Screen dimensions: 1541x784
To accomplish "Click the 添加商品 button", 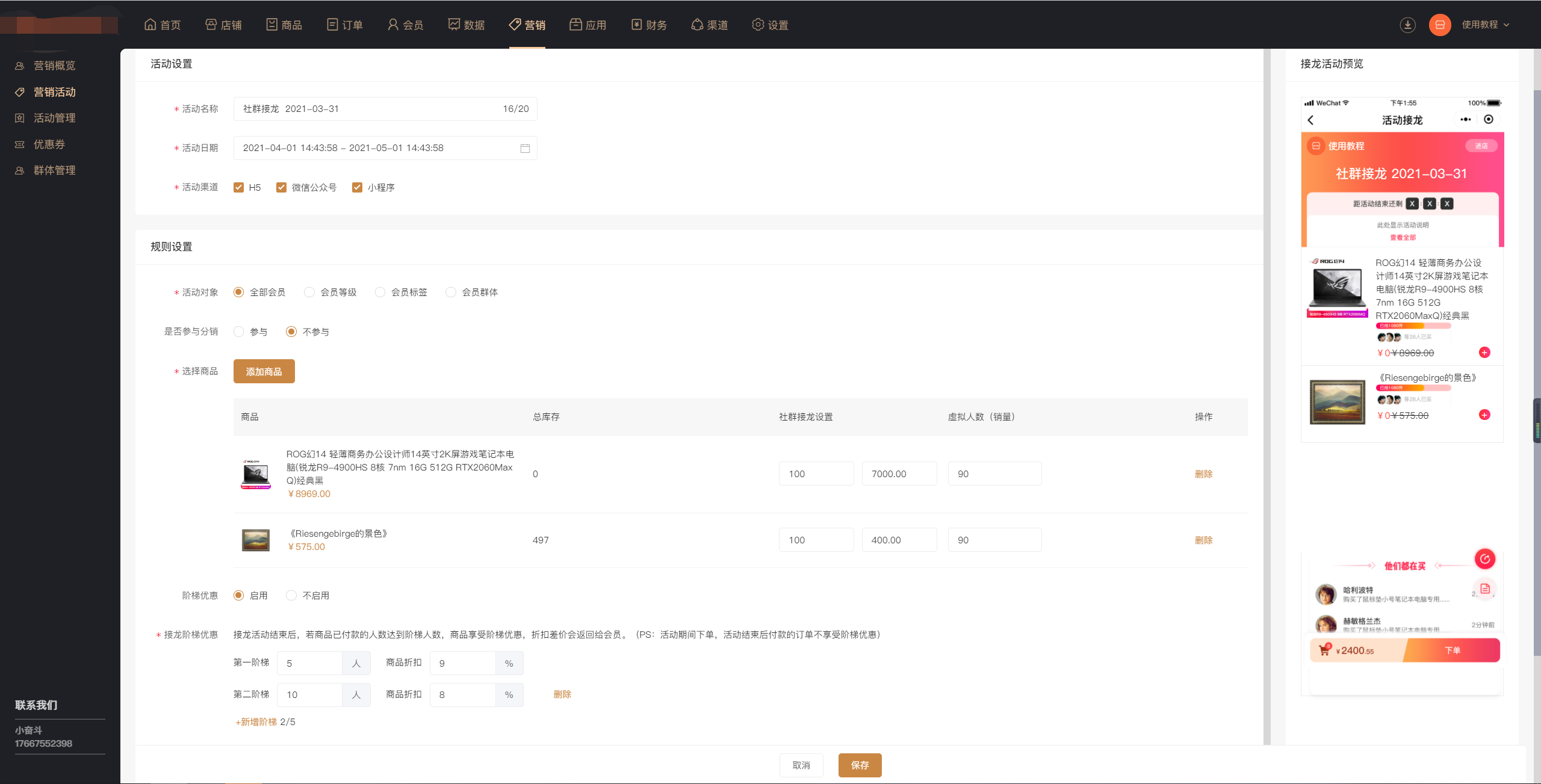I will click(x=264, y=372).
